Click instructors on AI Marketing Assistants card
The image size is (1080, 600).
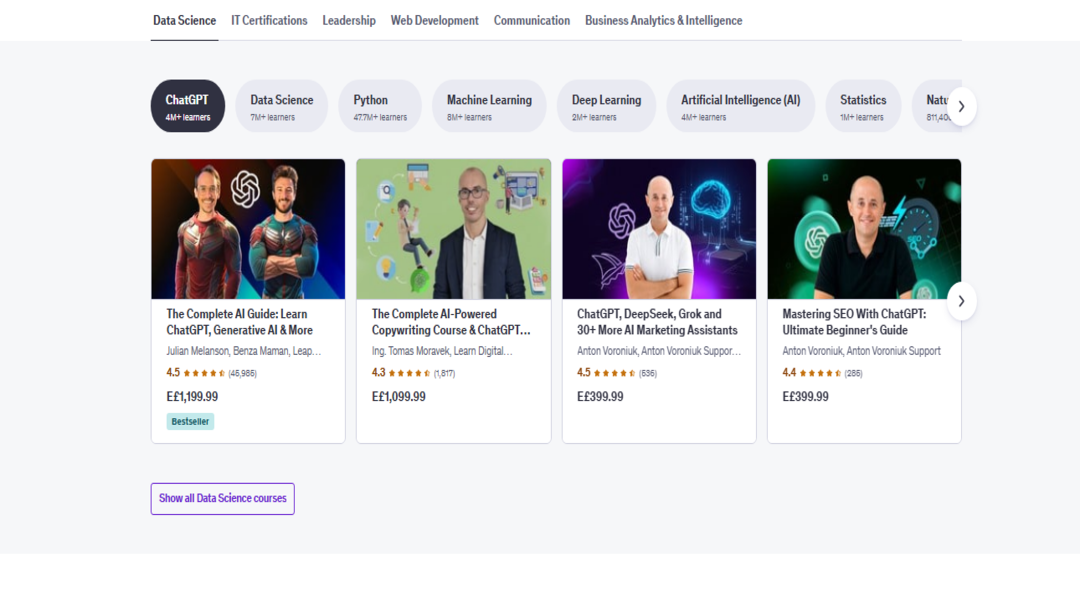tap(659, 351)
